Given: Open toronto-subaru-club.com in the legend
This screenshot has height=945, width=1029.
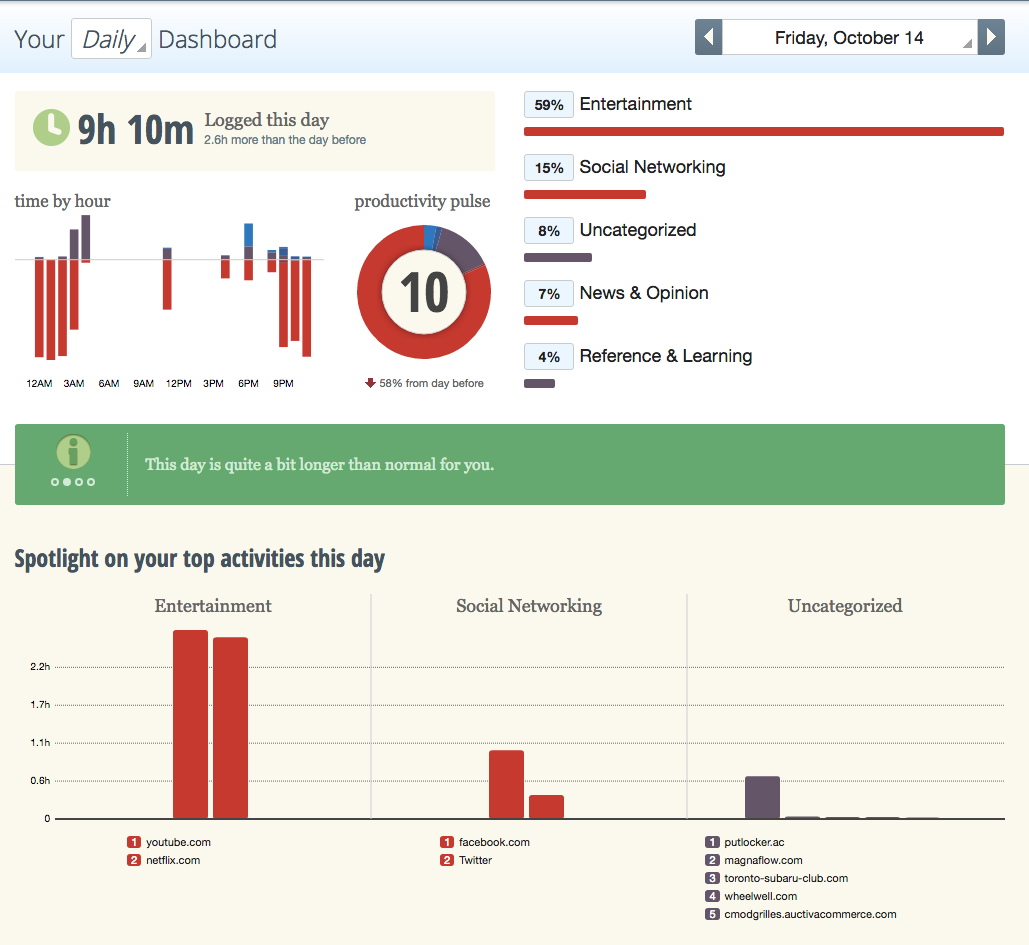Looking at the screenshot, I should coord(786,878).
